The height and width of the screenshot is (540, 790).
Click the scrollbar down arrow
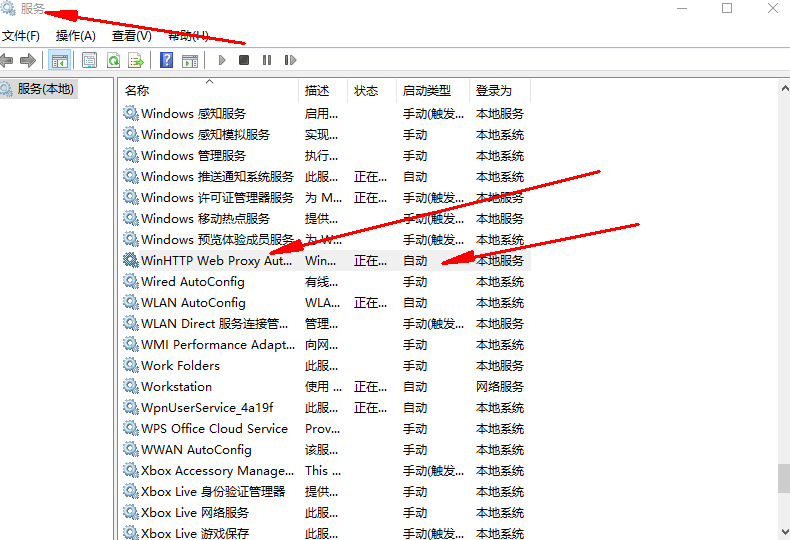[784, 531]
